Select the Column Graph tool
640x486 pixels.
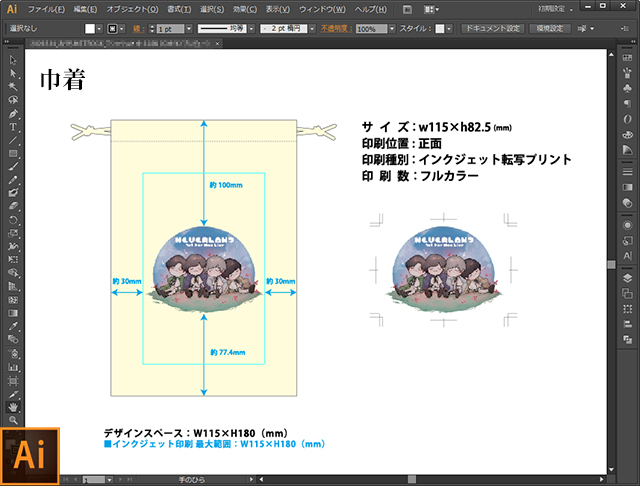[x=13, y=367]
